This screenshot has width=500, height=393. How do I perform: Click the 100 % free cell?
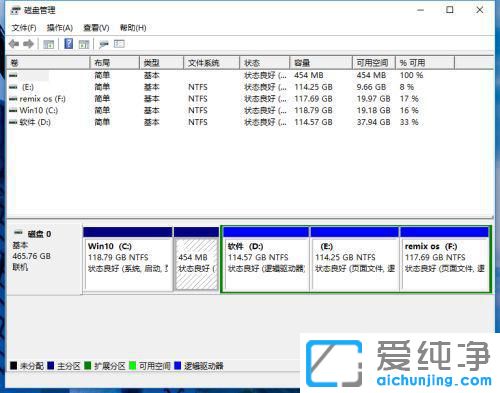click(x=411, y=75)
